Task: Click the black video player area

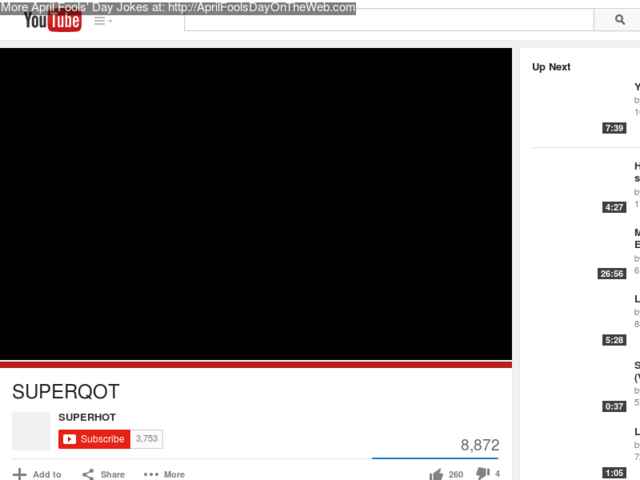Action: [256, 204]
